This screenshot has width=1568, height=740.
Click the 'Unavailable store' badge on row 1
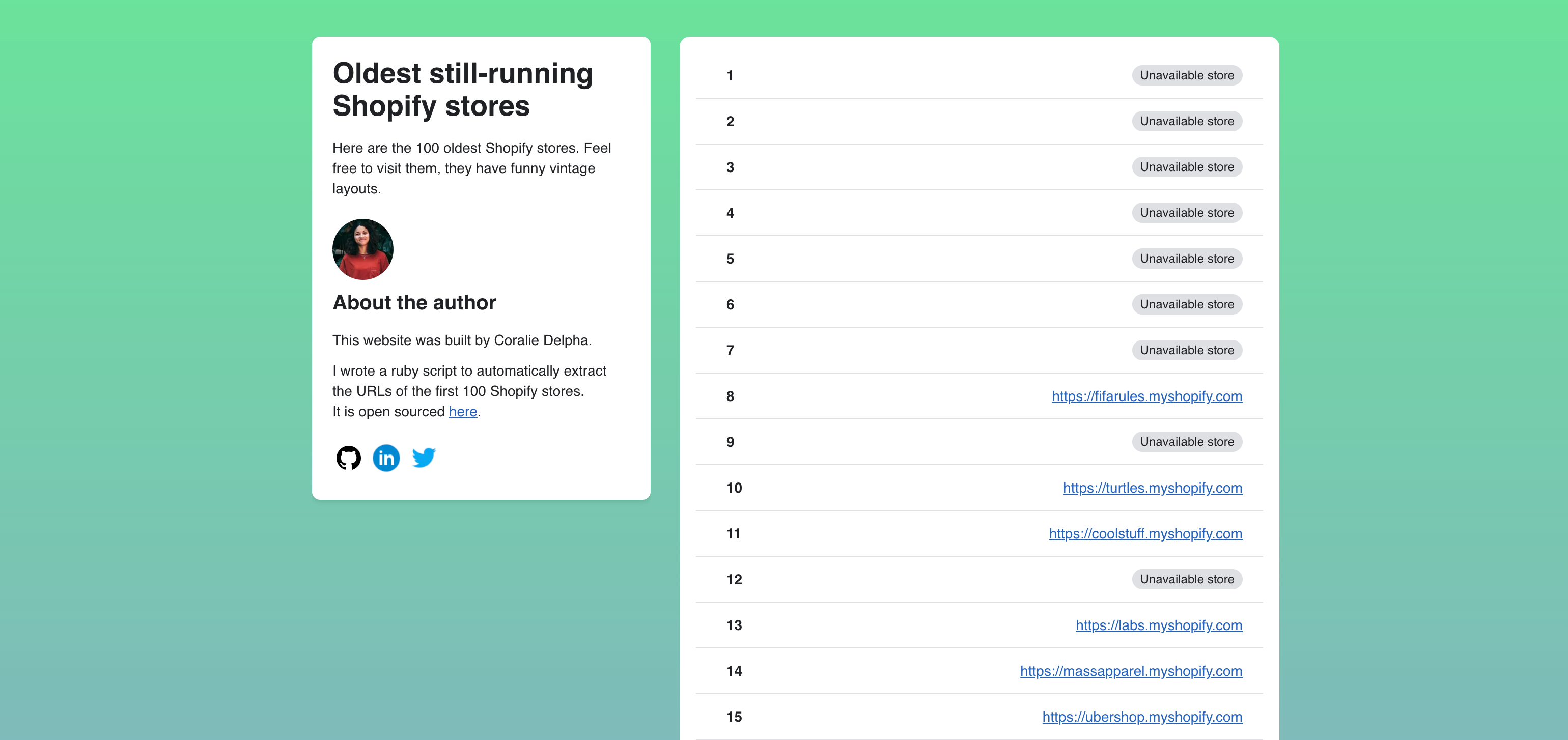(x=1186, y=75)
